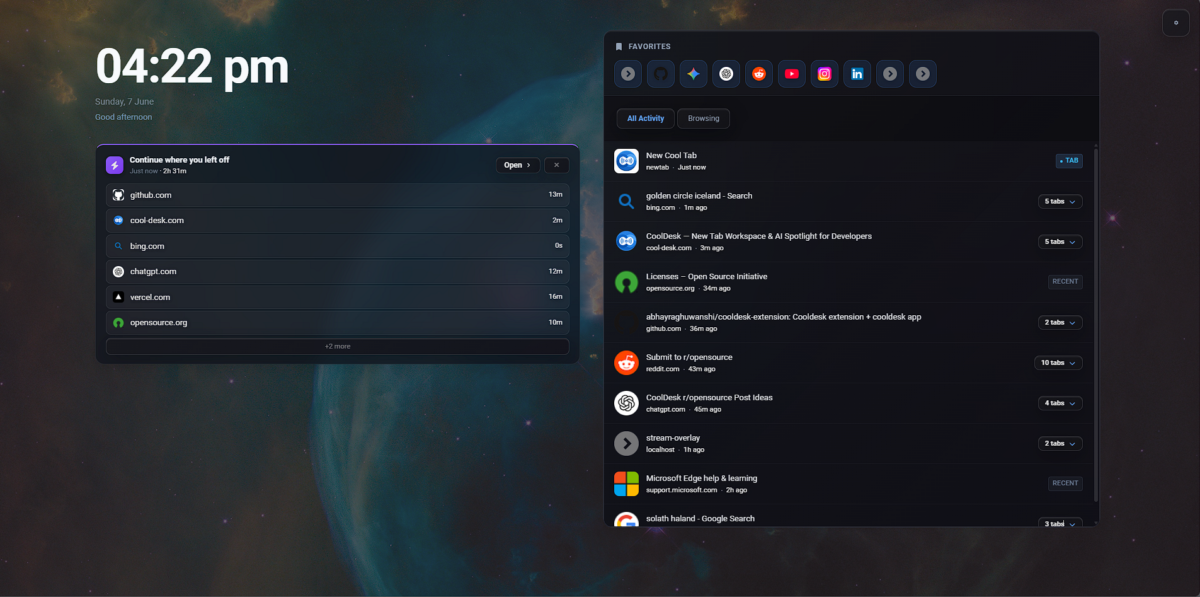This screenshot has width=1200, height=597.
Task: Expand 5 tabs for golden circle iceland
Action: (x=1060, y=201)
